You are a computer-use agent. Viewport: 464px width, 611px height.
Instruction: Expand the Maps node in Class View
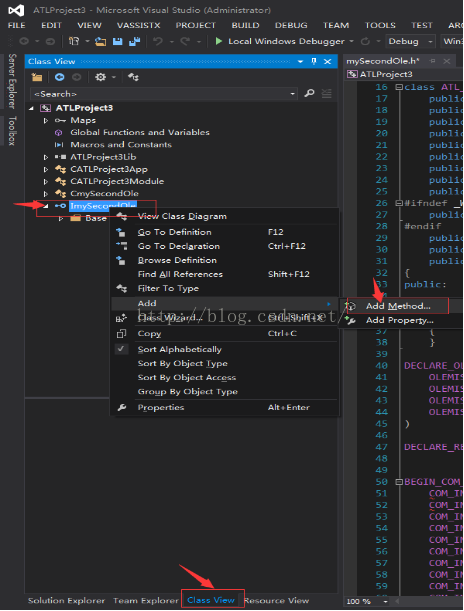[x=46, y=121]
